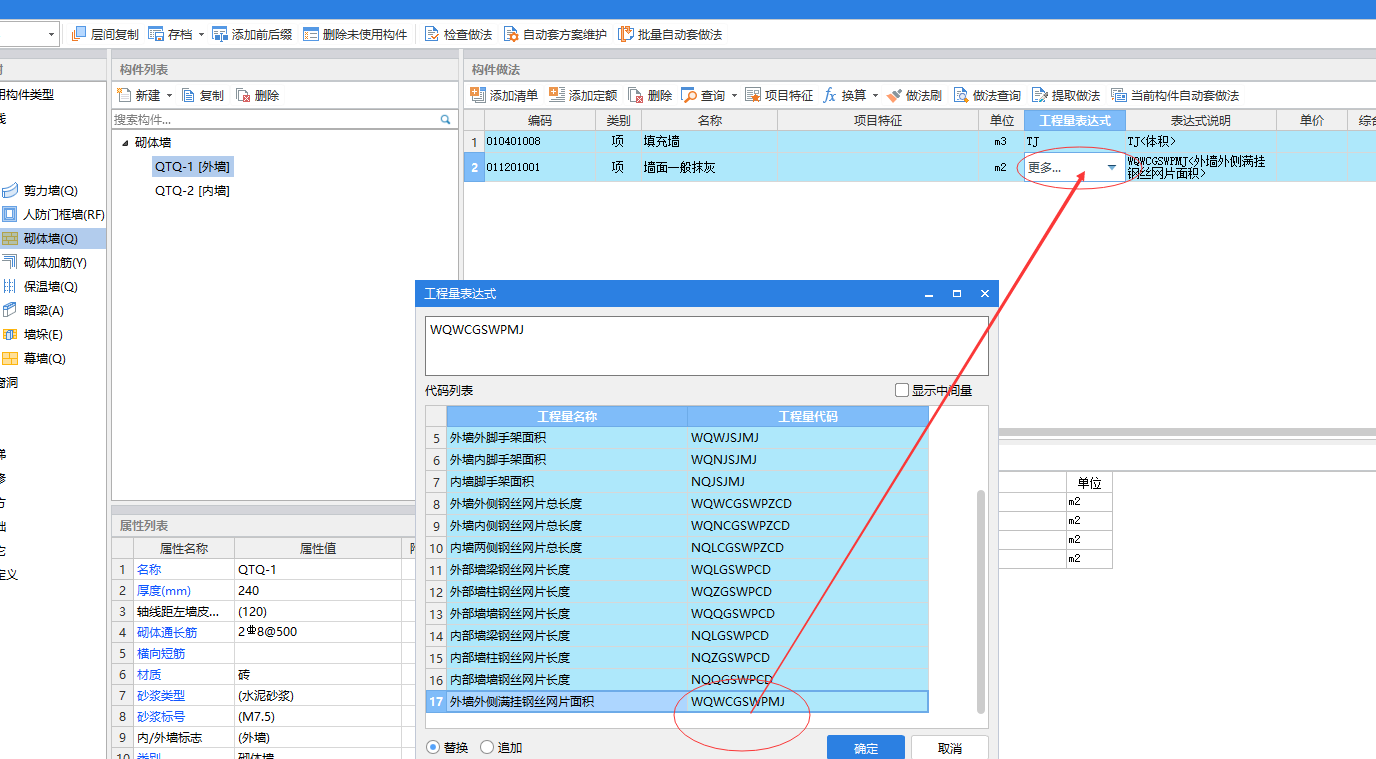The image size is (1376, 759).
Task: Open the 新建 dropdown arrow
Action: (x=169, y=95)
